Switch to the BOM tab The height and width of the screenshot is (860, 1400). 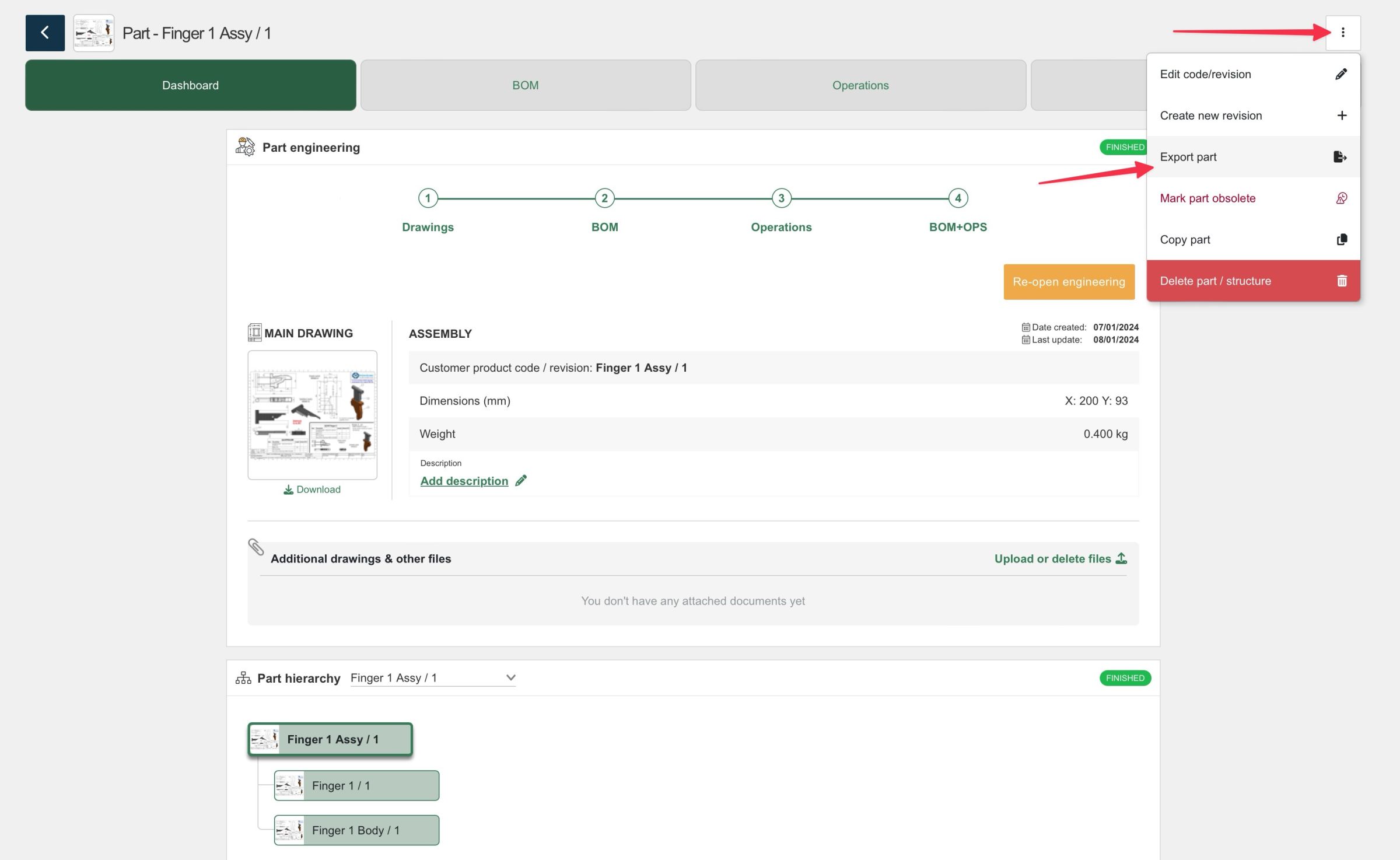pos(525,85)
